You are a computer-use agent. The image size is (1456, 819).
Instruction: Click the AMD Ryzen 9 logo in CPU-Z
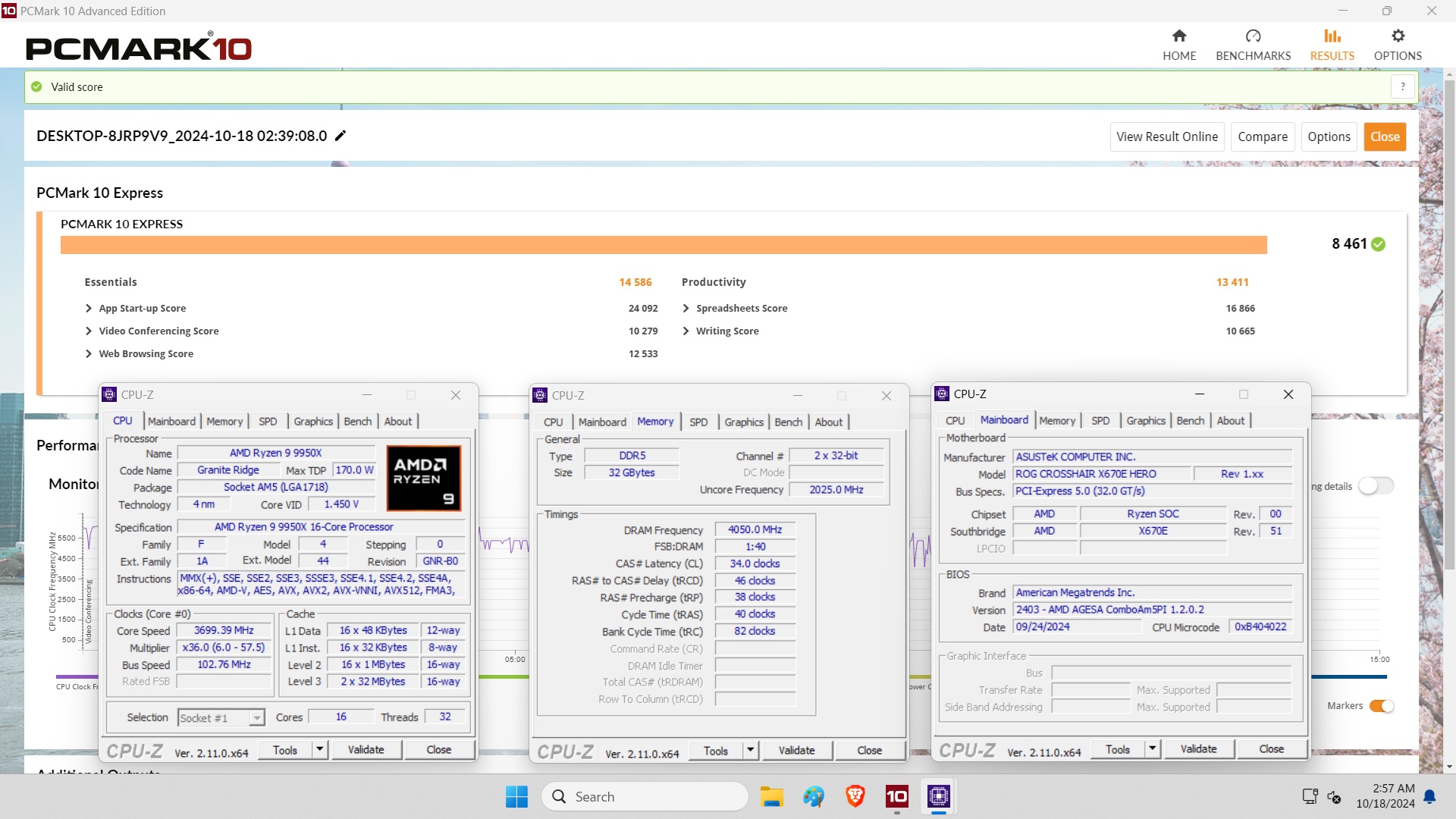click(424, 478)
